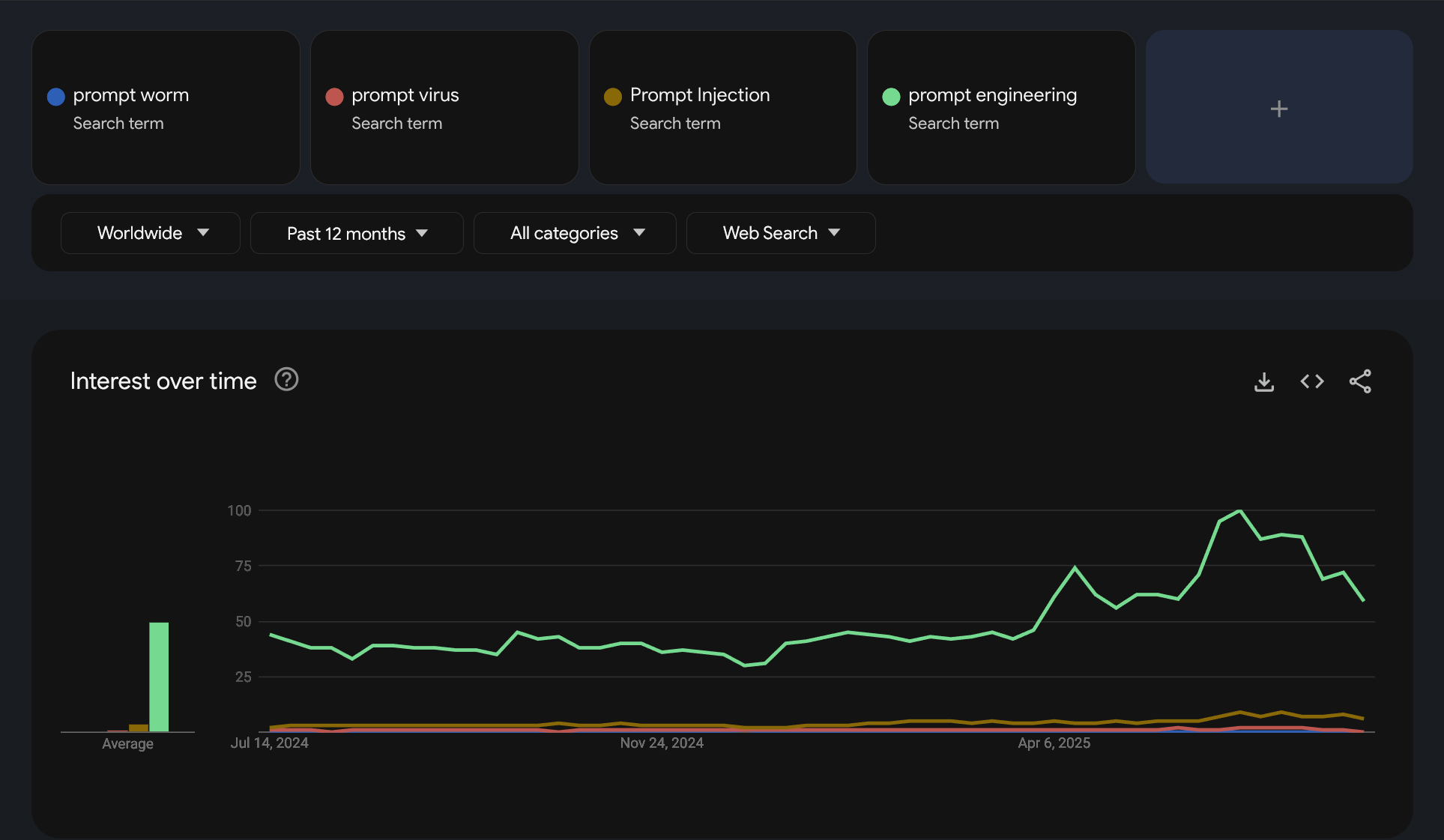The height and width of the screenshot is (840, 1444).
Task: Open the Web Search type dropdown
Action: (x=781, y=233)
